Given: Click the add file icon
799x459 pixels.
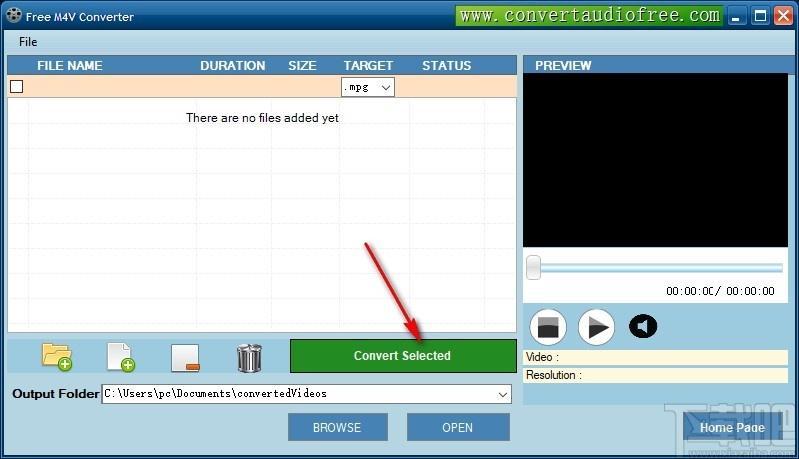Looking at the screenshot, I should (x=121, y=357).
